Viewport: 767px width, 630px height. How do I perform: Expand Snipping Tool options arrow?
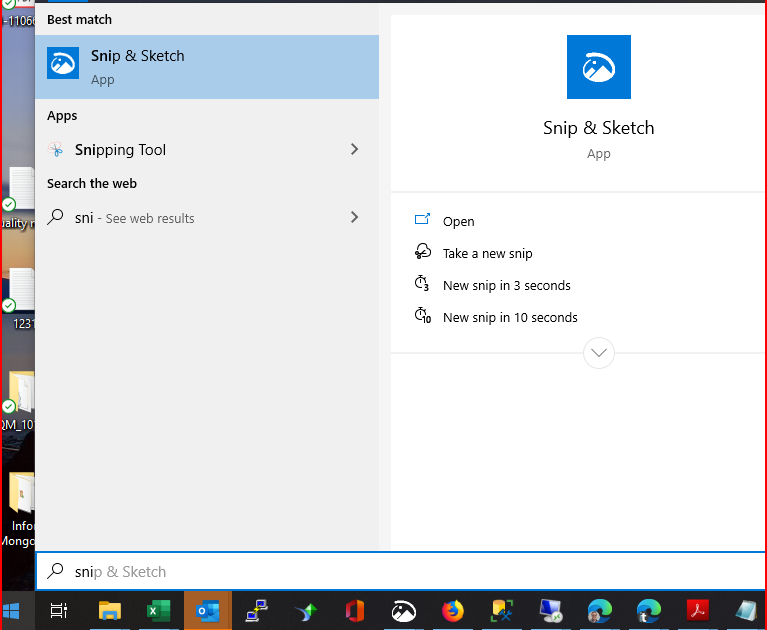(x=354, y=150)
